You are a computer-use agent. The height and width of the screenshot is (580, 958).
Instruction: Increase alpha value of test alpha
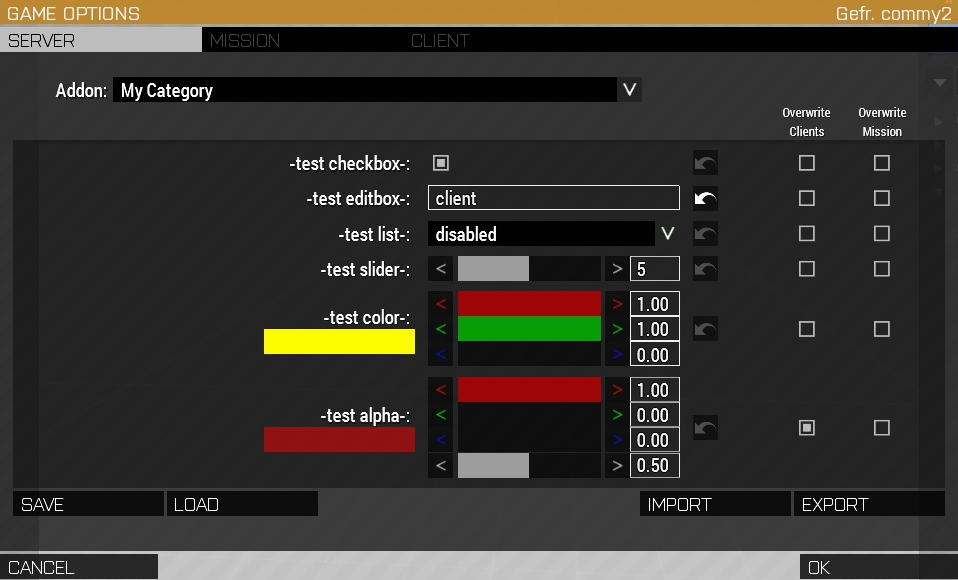click(617, 466)
